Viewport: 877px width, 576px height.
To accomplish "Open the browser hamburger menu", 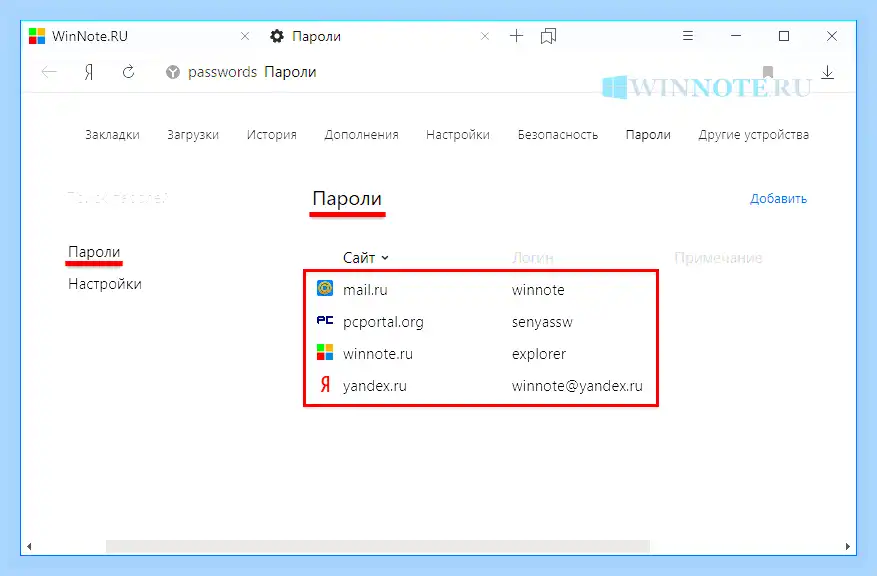I will 688,36.
